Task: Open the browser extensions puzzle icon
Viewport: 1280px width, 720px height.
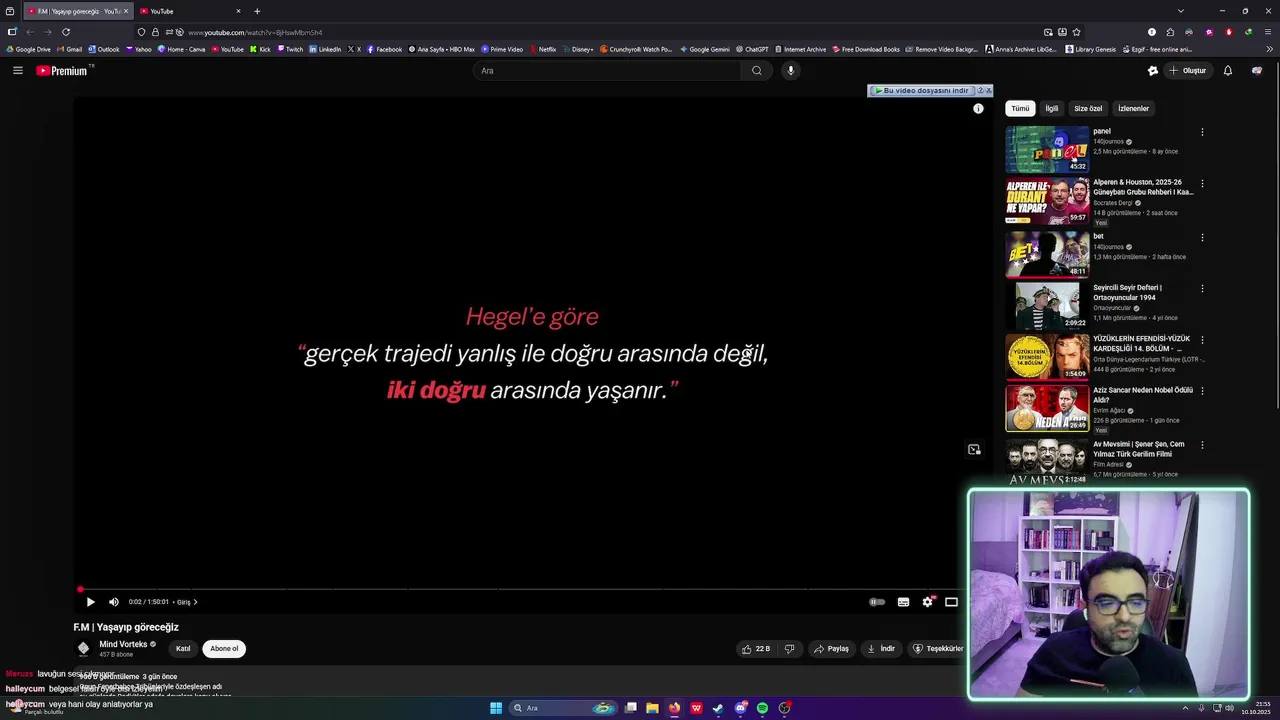Action: [1171, 32]
